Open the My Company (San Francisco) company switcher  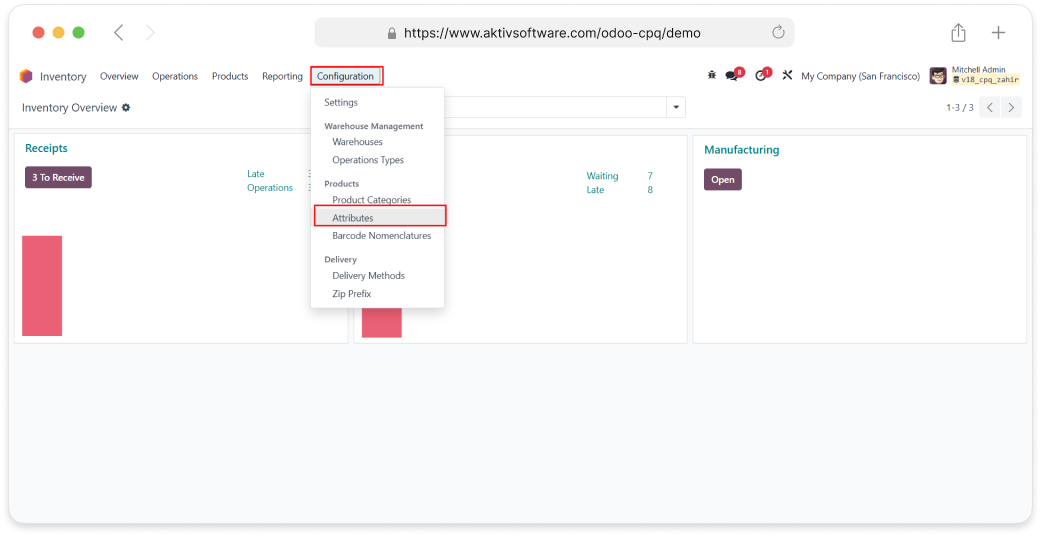tap(860, 76)
